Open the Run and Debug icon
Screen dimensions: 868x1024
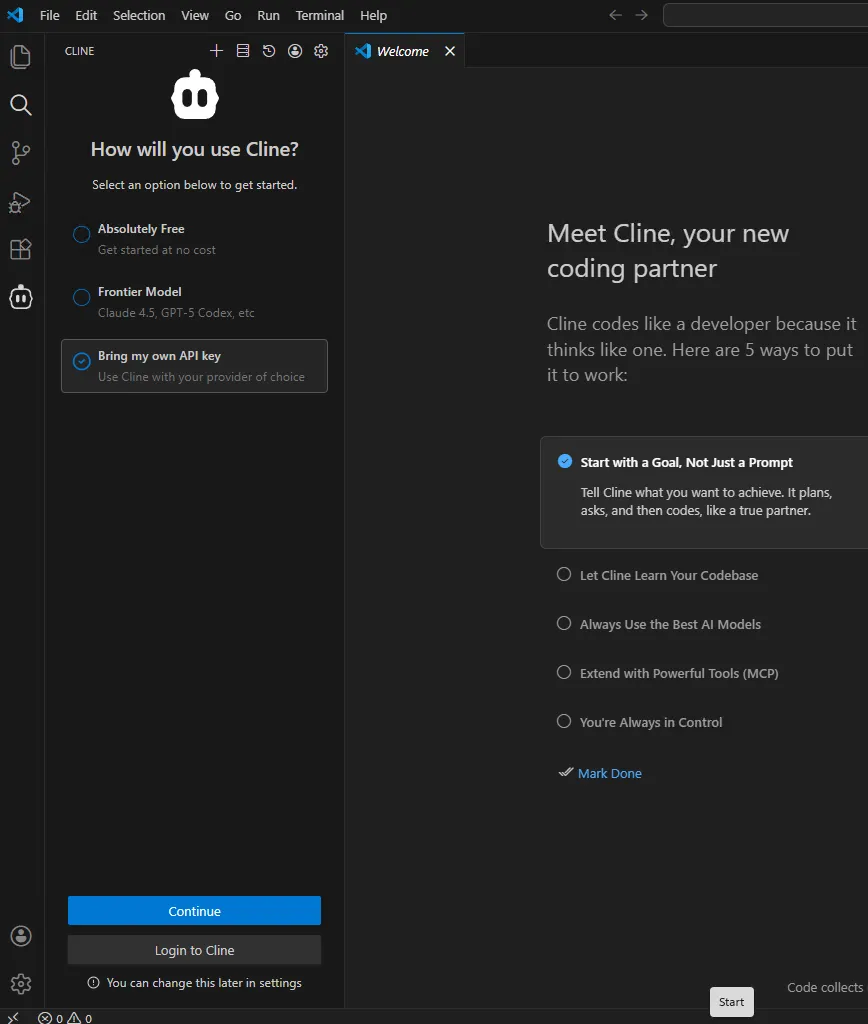tap(20, 202)
